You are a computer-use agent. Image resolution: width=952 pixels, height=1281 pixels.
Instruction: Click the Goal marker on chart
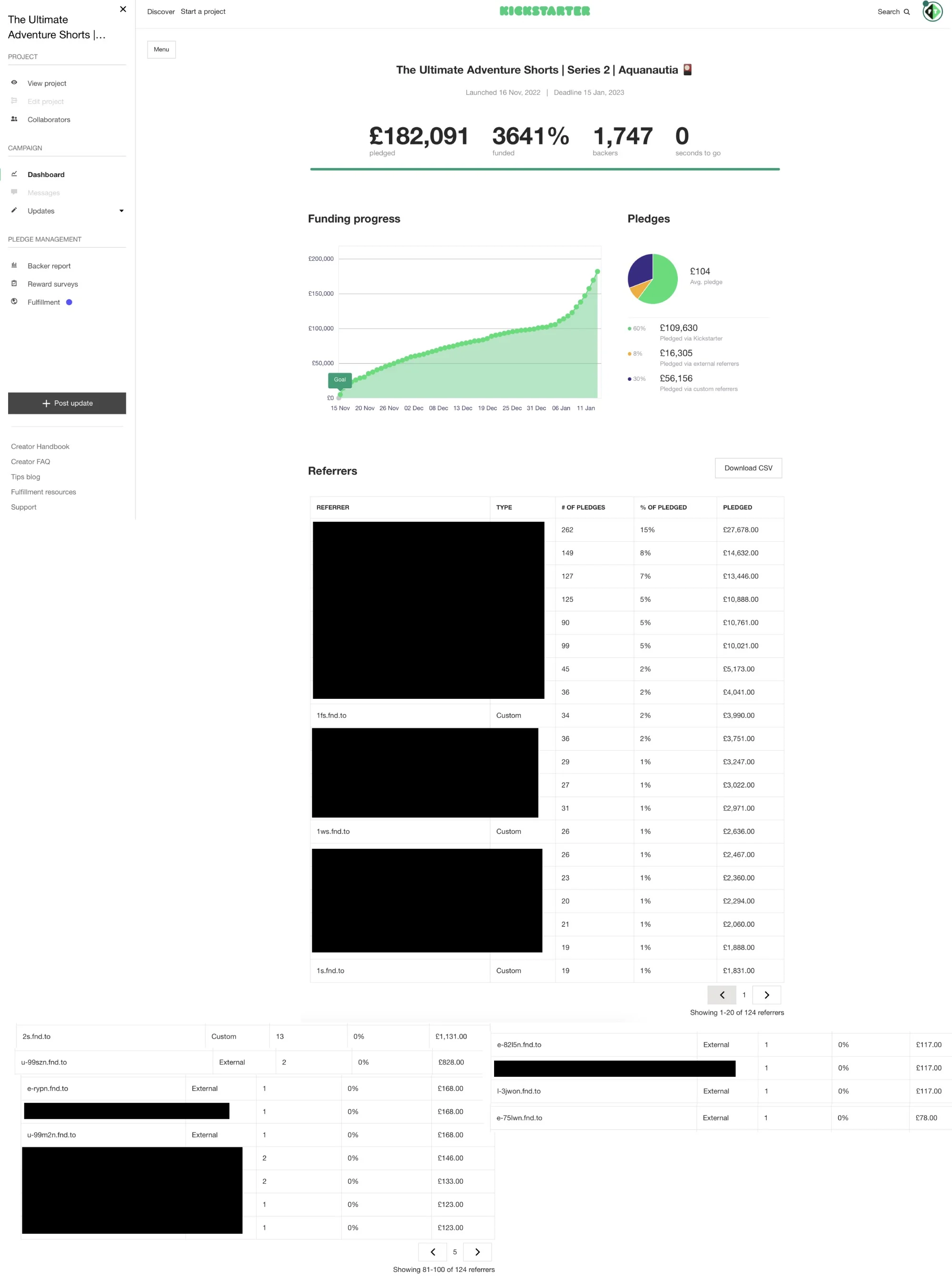click(340, 380)
